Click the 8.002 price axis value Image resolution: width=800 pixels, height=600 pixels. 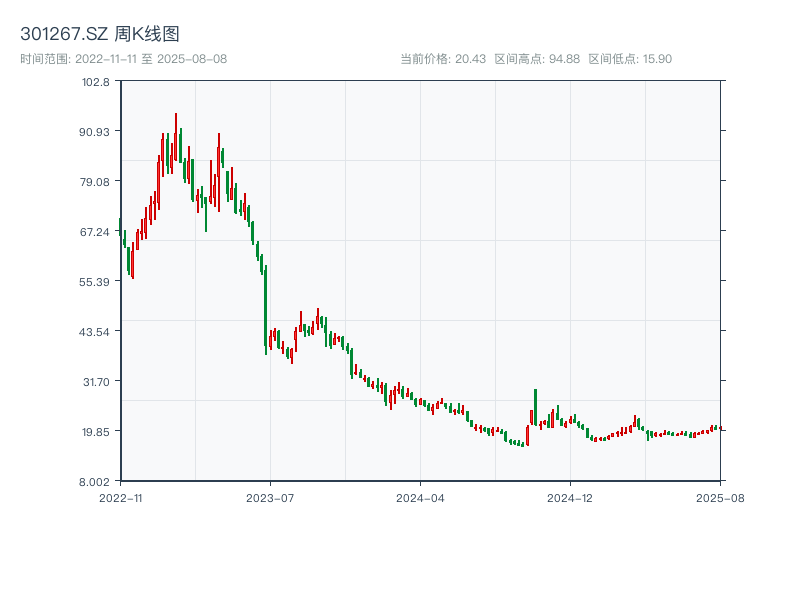(95, 480)
